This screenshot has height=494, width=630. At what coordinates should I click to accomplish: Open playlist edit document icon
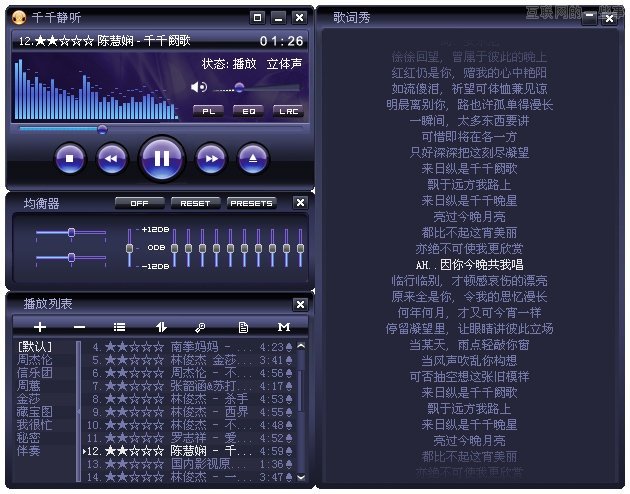coord(243,327)
